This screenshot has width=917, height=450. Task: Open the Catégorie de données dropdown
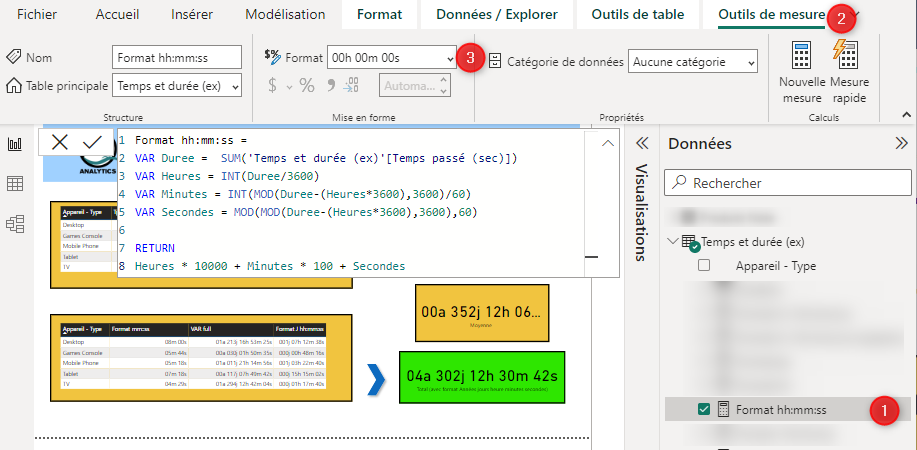[692, 61]
